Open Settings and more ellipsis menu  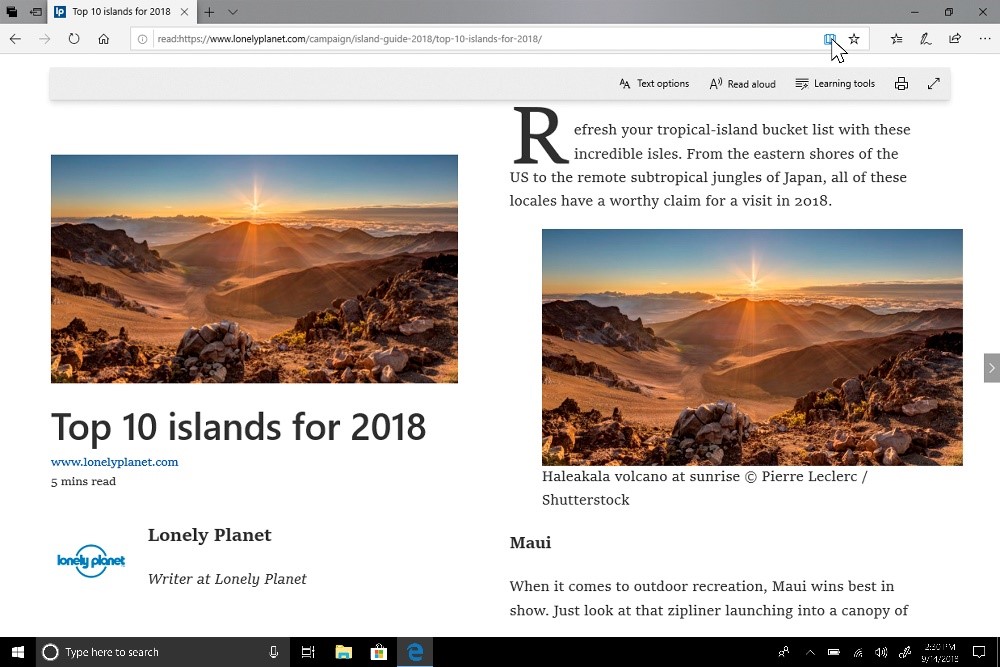click(984, 39)
